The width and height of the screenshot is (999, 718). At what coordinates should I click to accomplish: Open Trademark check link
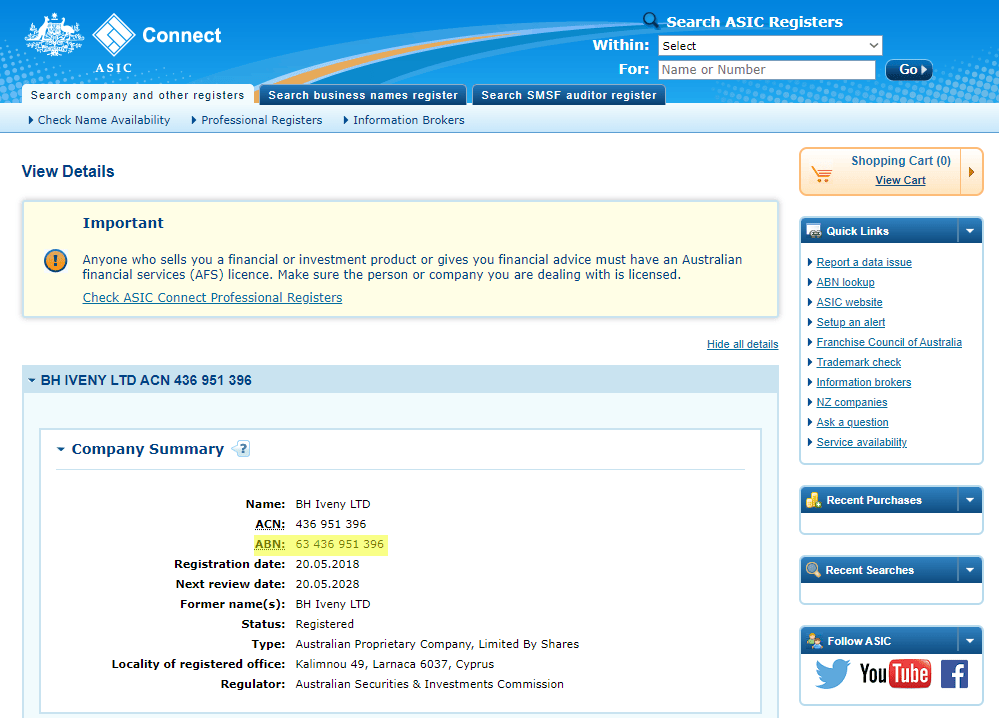(858, 362)
